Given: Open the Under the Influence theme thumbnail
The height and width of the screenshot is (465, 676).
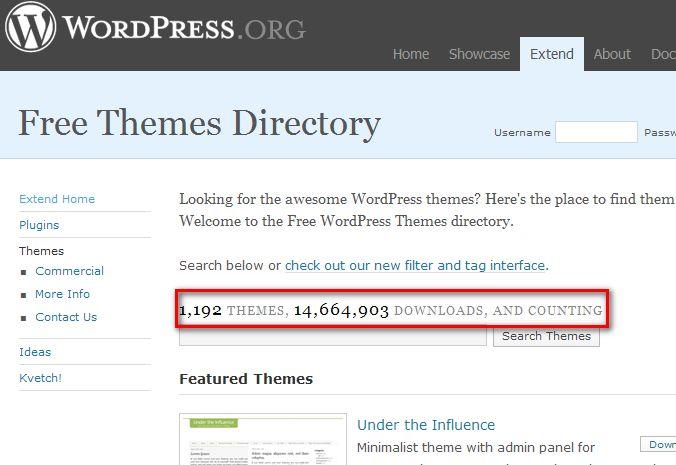Looking at the screenshot, I should click(x=263, y=440).
